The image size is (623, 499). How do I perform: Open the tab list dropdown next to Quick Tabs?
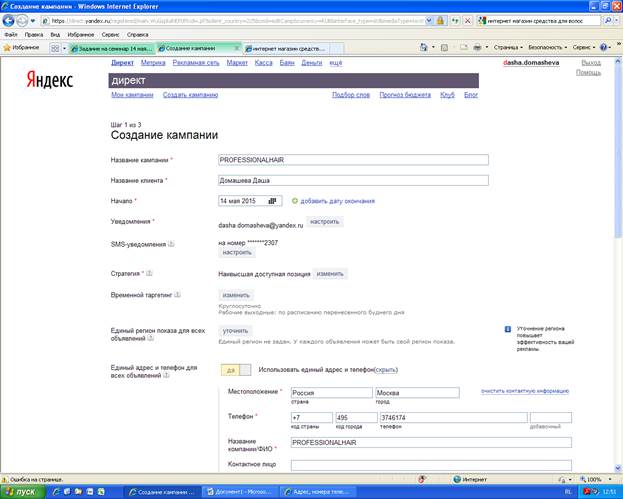tap(64, 48)
